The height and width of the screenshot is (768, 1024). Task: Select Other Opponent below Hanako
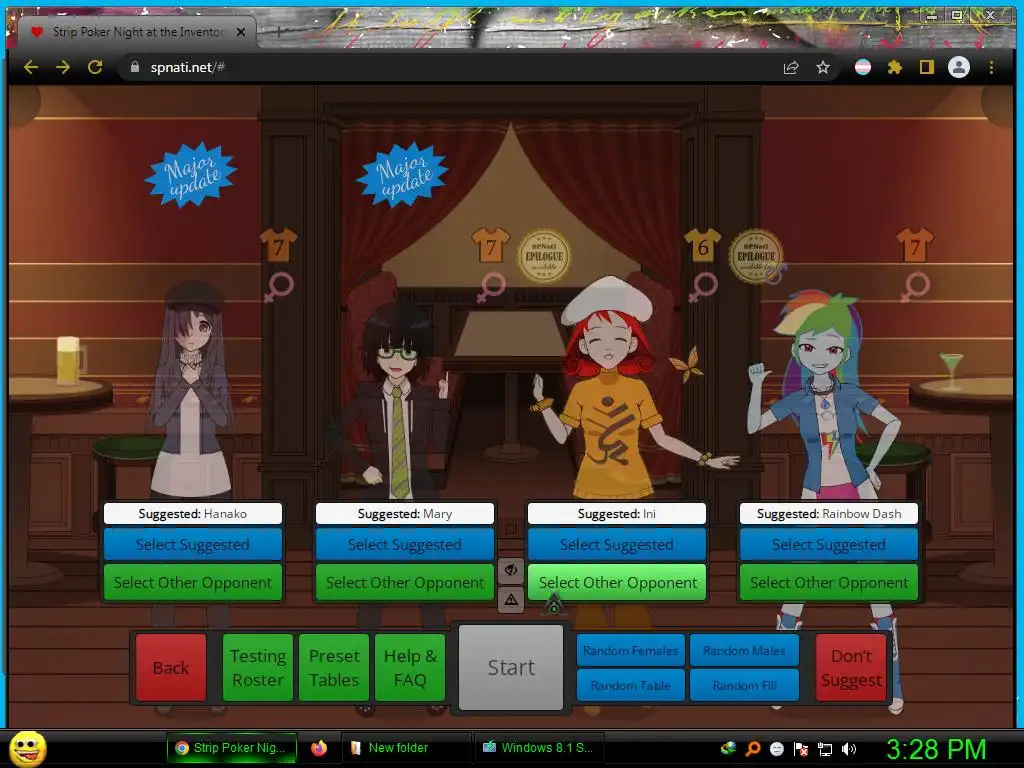(x=193, y=582)
